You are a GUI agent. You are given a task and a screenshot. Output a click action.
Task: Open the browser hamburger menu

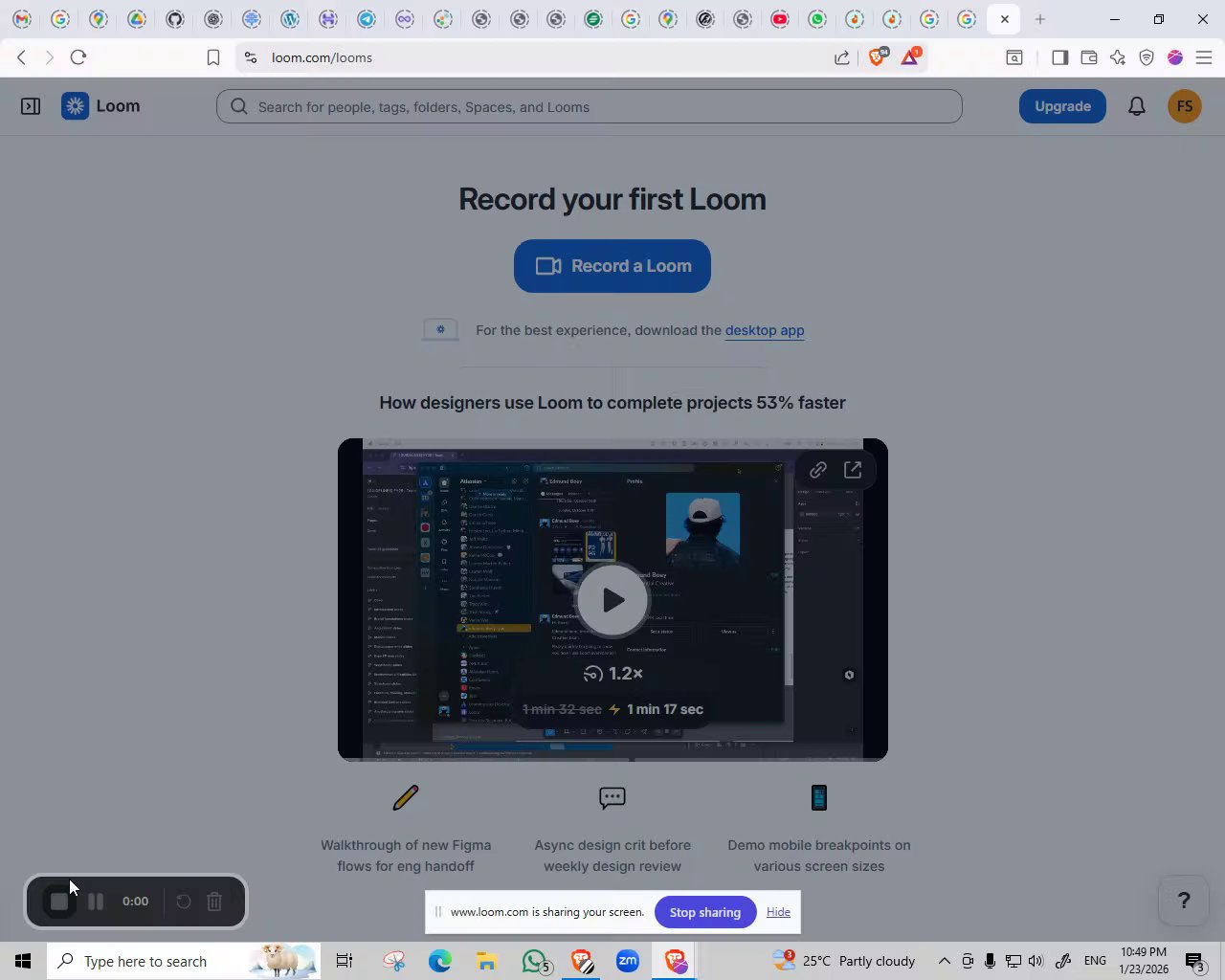pos(1204,57)
